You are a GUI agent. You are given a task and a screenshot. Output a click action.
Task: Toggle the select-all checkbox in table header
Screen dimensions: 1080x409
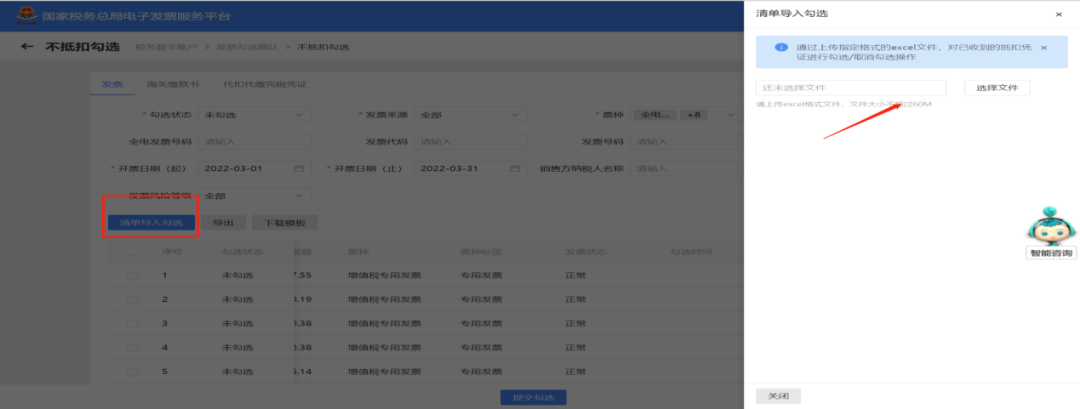(132, 252)
